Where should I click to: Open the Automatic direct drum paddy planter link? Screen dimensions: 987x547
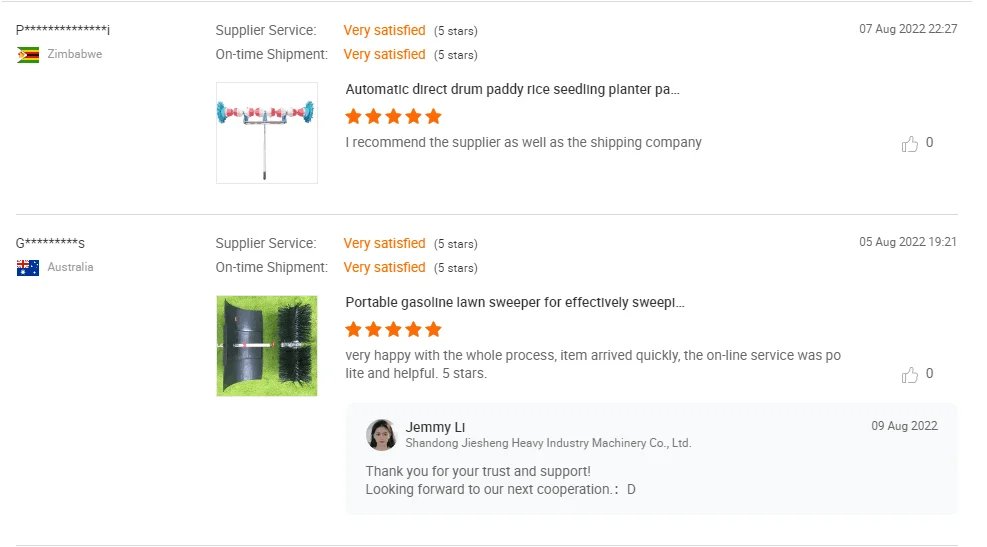(512, 90)
